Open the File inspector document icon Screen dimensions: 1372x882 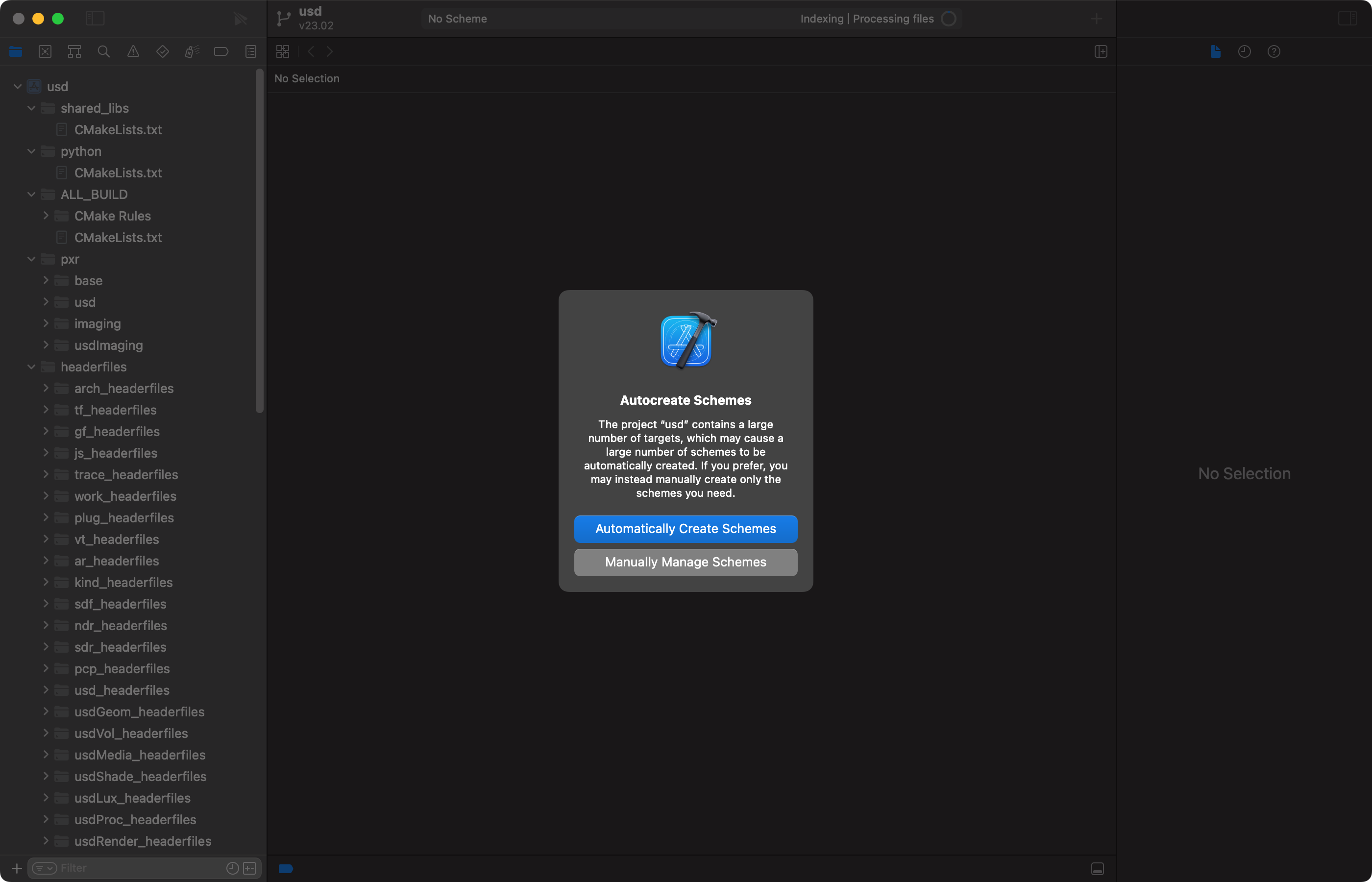coord(1215,51)
